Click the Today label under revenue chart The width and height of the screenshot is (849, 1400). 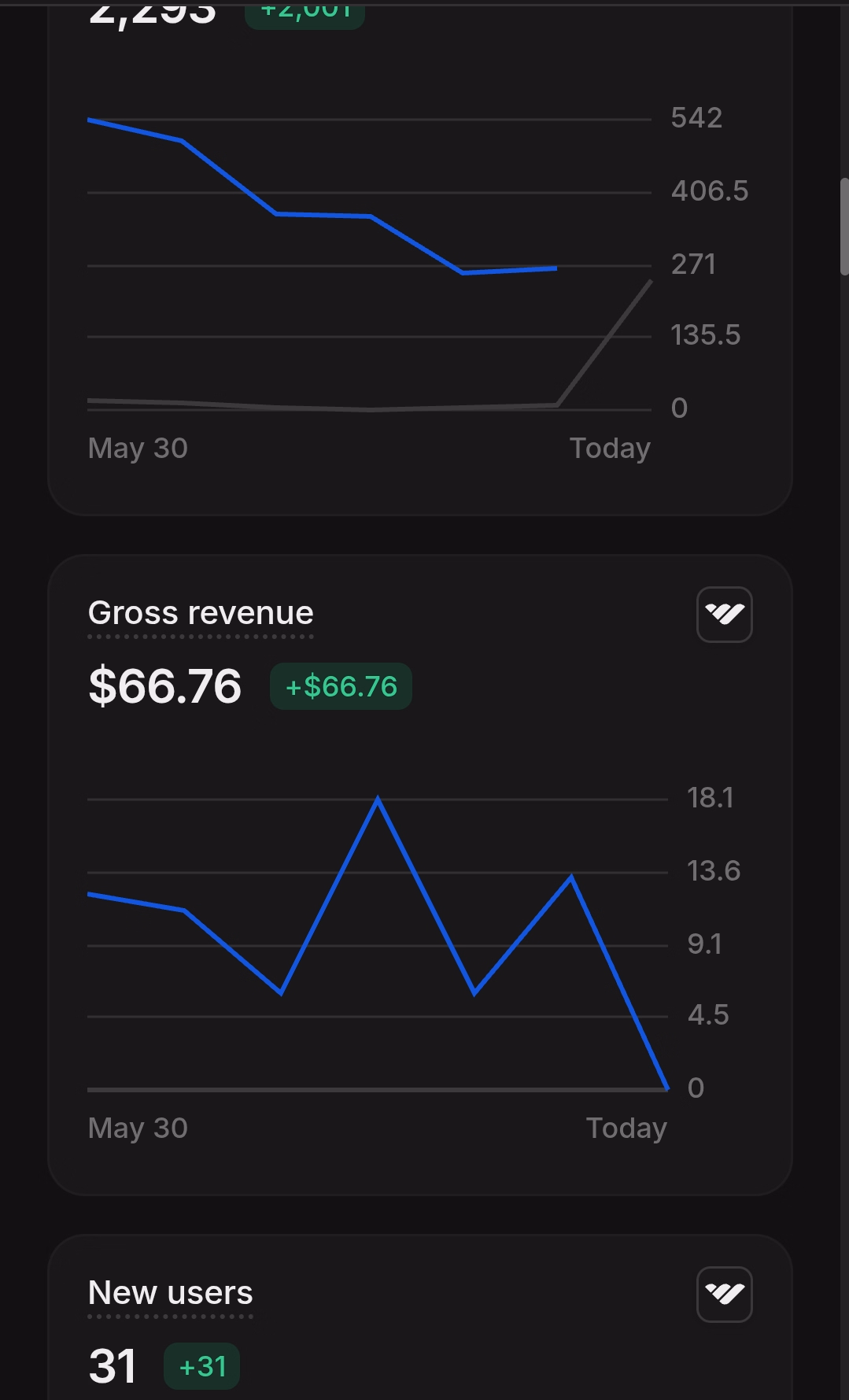pyautogui.click(x=626, y=1128)
